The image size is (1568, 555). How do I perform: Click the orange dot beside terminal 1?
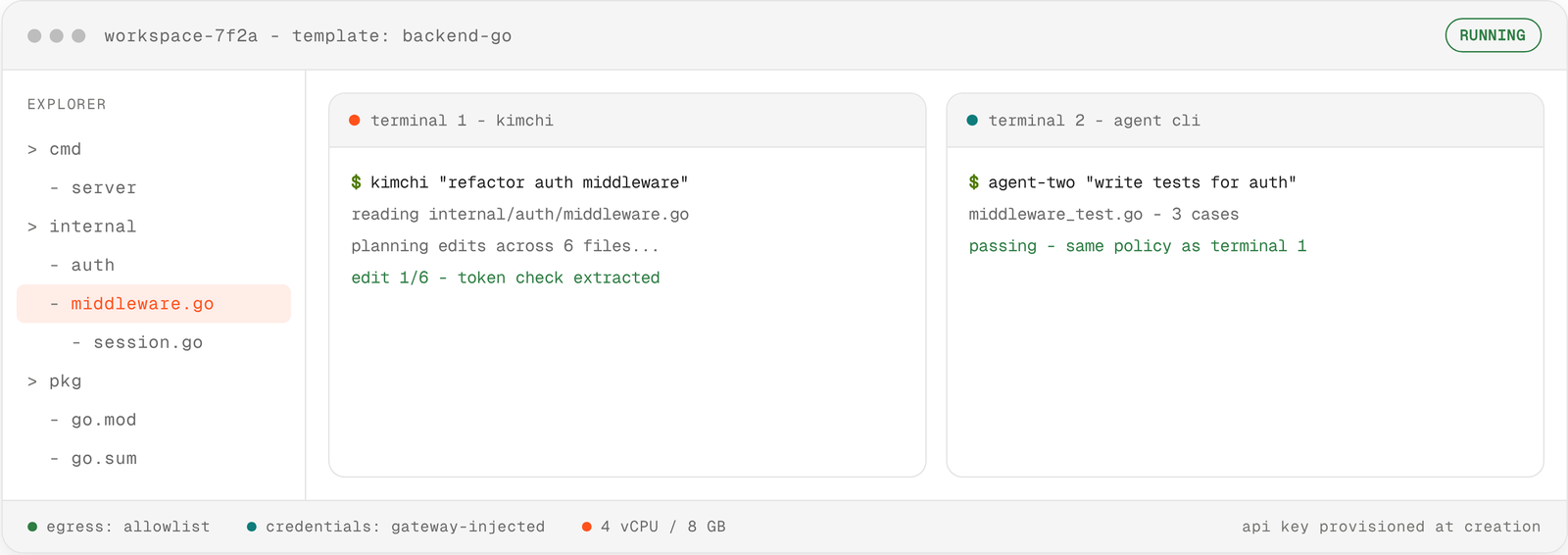[x=355, y=121]
